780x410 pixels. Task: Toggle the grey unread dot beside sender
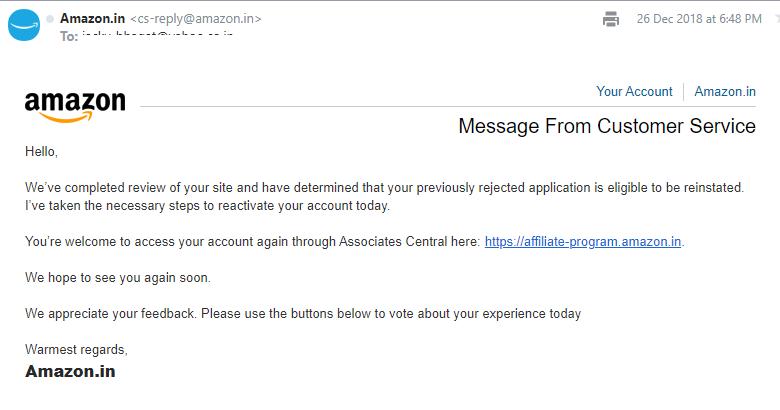coord(50,19)
